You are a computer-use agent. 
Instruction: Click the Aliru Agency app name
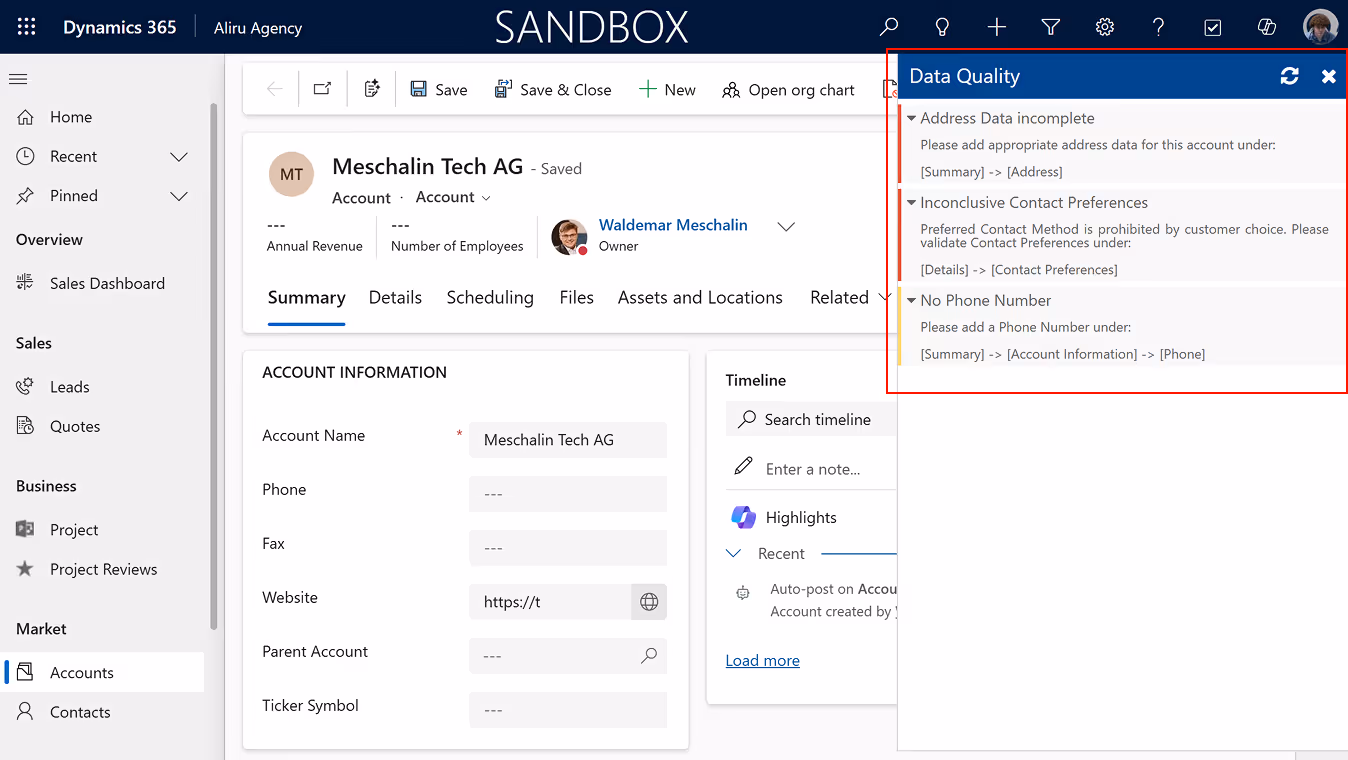258,28
